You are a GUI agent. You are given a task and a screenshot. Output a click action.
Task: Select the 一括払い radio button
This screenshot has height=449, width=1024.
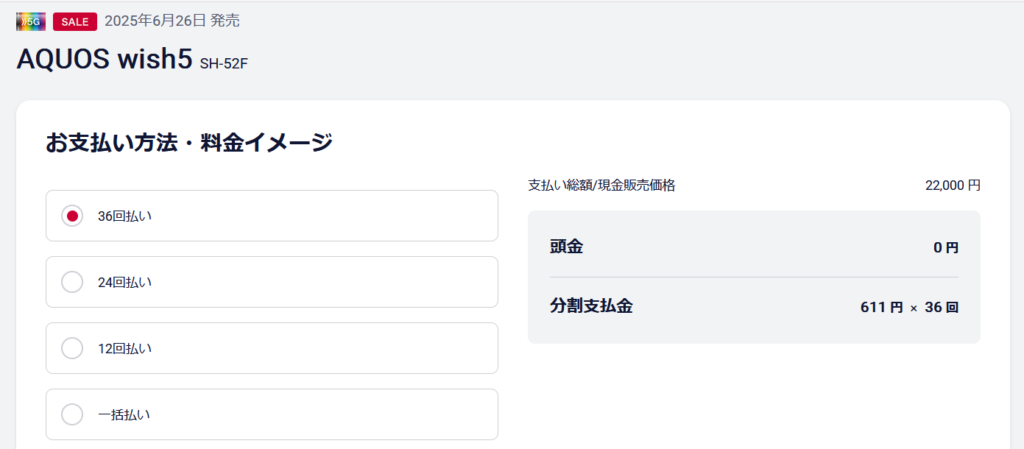pos(72,414)
